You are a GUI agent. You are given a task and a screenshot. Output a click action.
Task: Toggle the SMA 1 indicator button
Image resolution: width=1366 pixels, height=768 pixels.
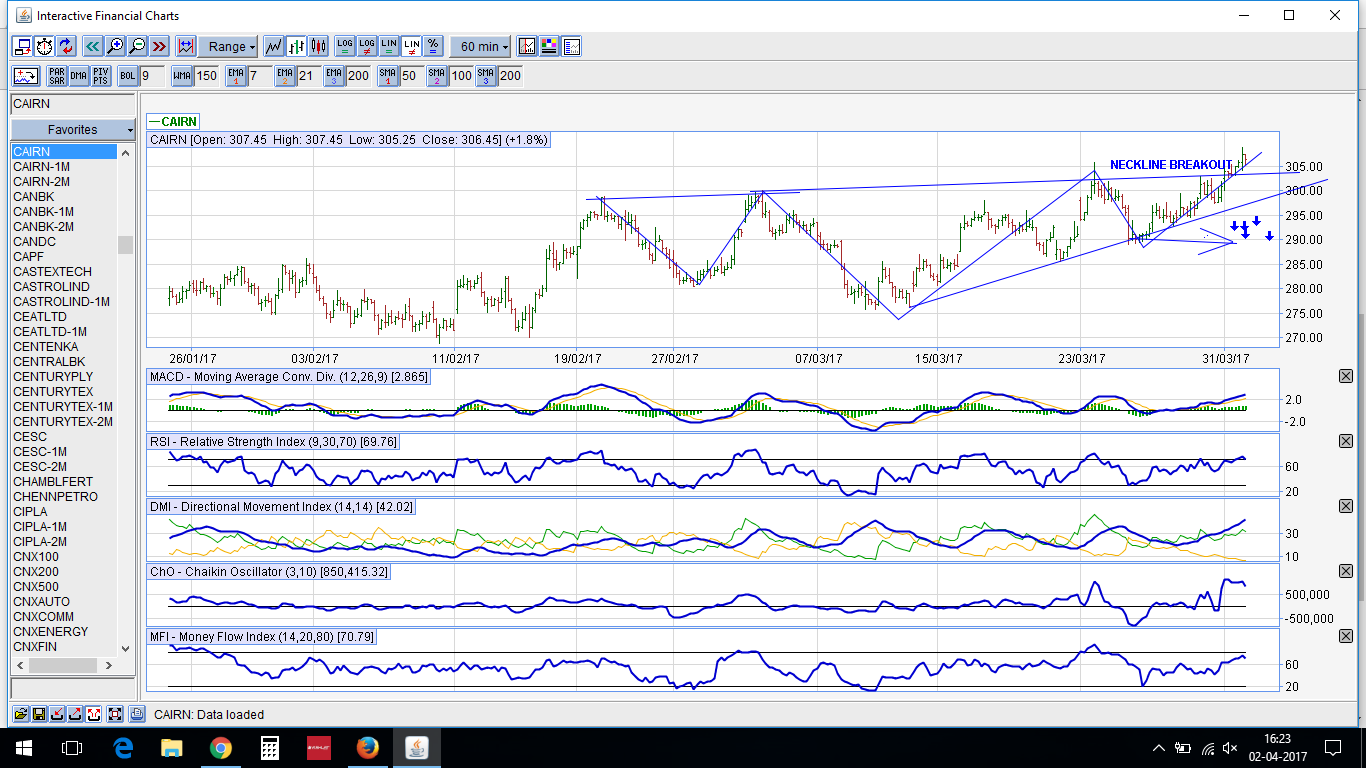[388, 75]
